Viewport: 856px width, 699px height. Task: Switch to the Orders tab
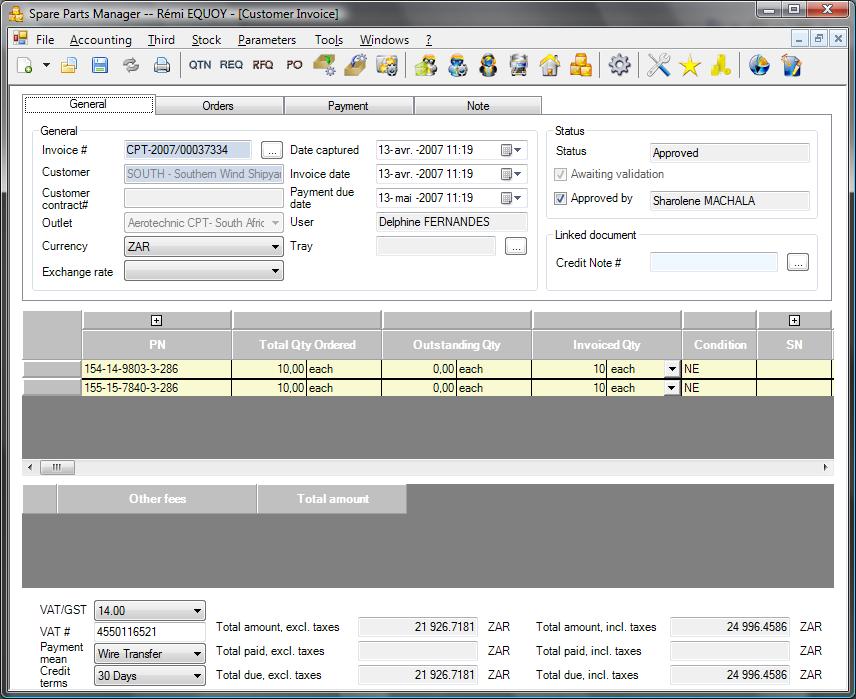218,106
